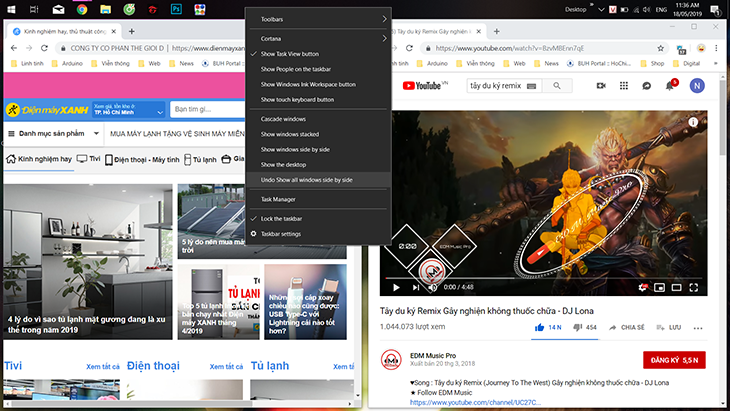This screenshot has height=411, width=730.
Task: Open Task Manager from context menu
Action: 319,199
